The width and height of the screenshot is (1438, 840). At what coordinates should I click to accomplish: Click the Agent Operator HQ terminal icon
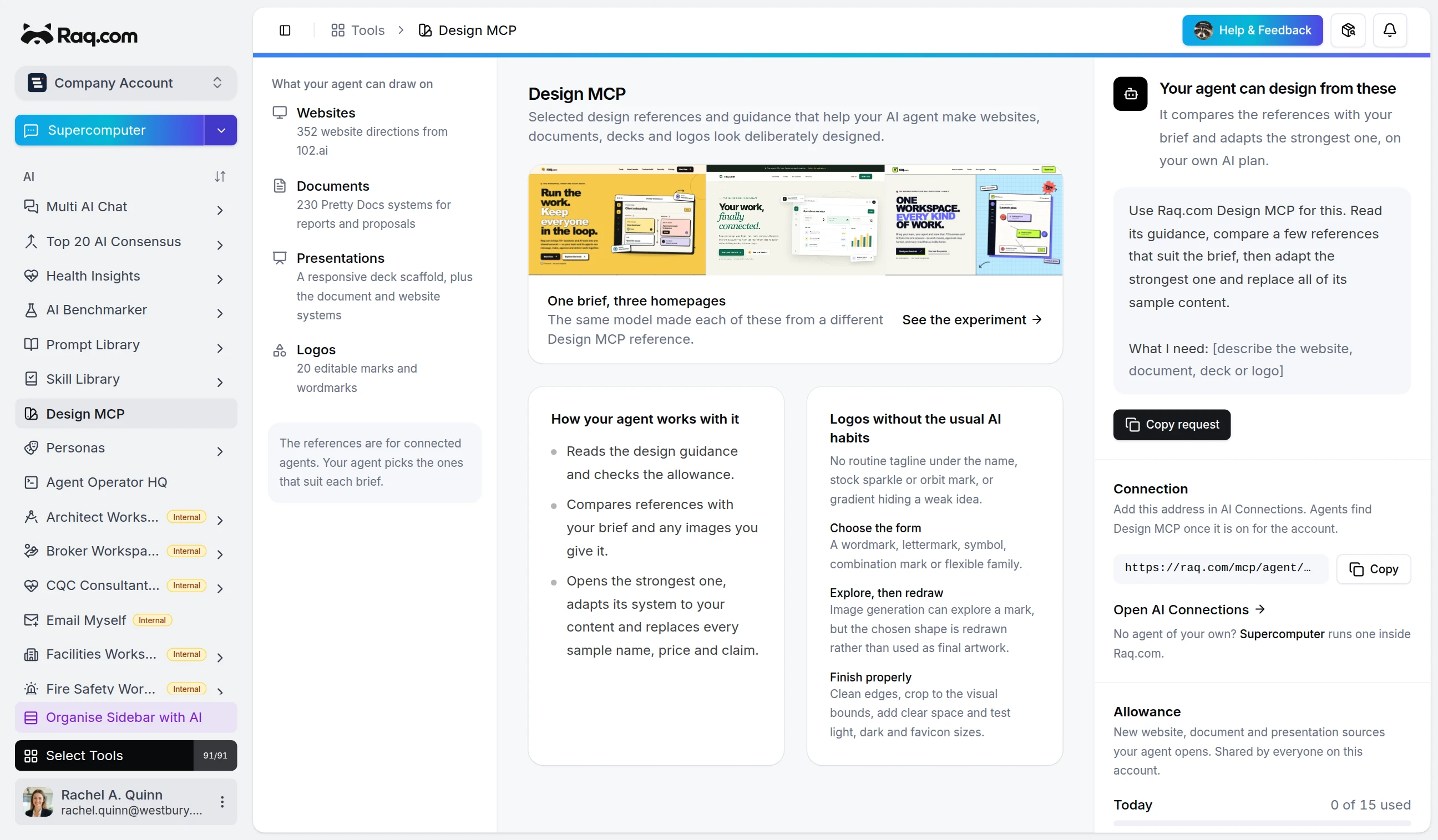(31, 482)
